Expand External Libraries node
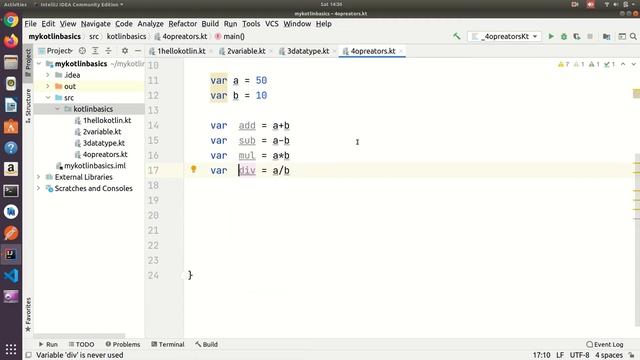The height and width of the screenshot is (360, 640). pyautogui.click(x=39, y=177)
